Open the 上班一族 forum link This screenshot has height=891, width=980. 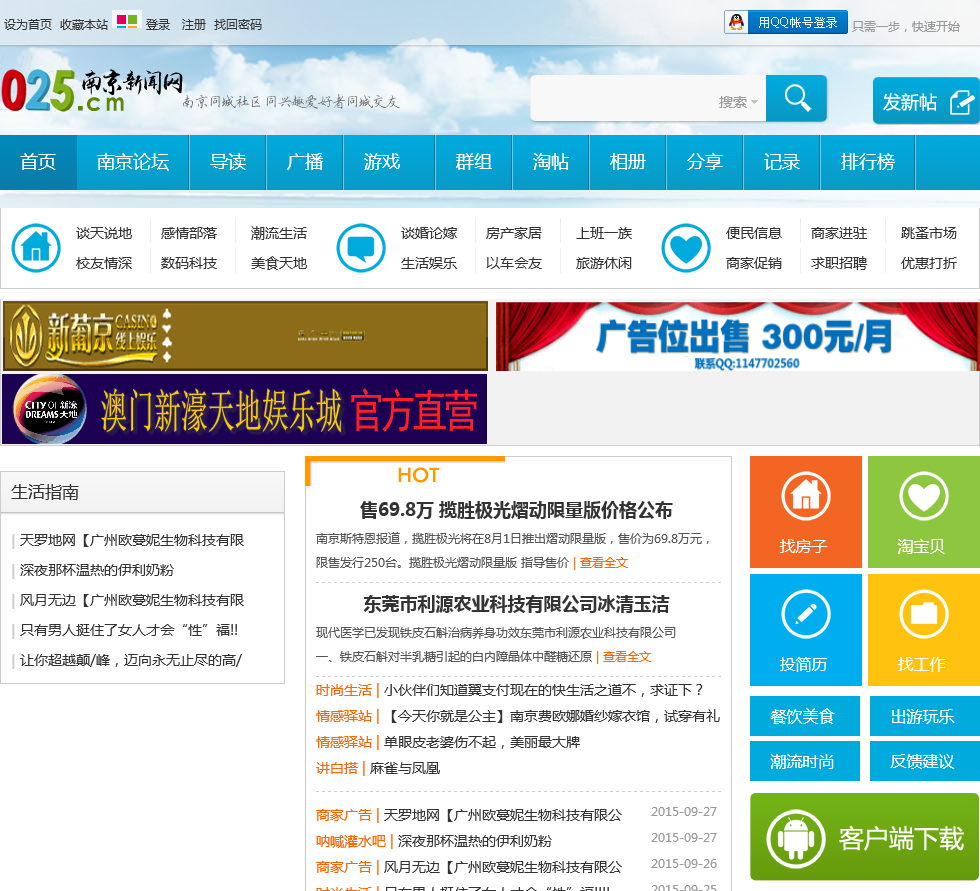tap(604, 233)
